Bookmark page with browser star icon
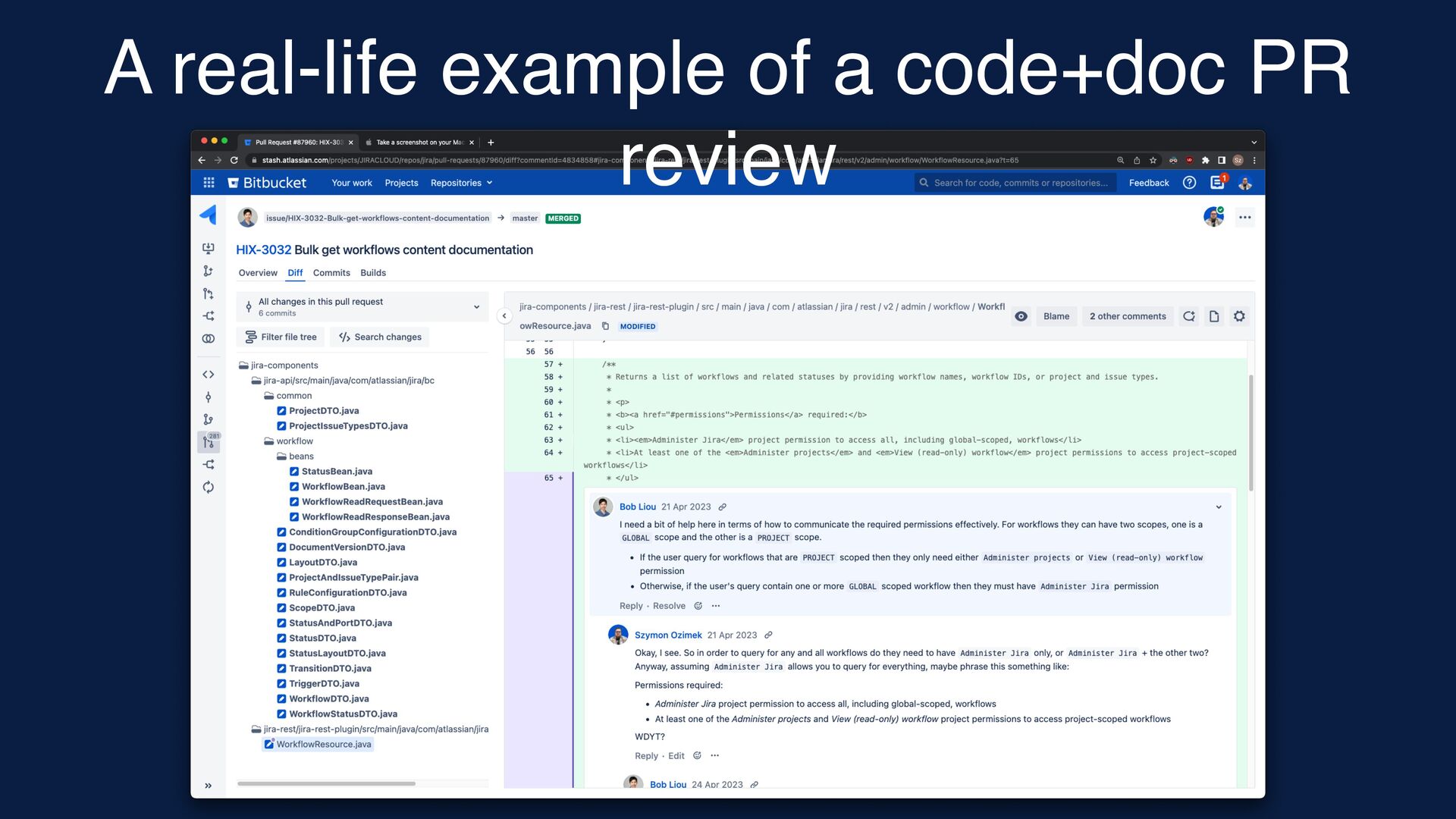This screenshot has height=819, width=1456. pyautogui.click(x=1153, y=160)
